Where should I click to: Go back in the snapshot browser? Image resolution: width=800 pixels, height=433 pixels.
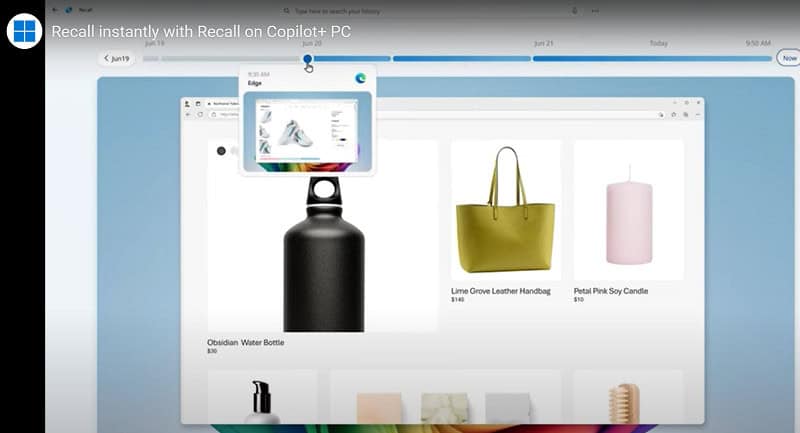tap(188, 114)
